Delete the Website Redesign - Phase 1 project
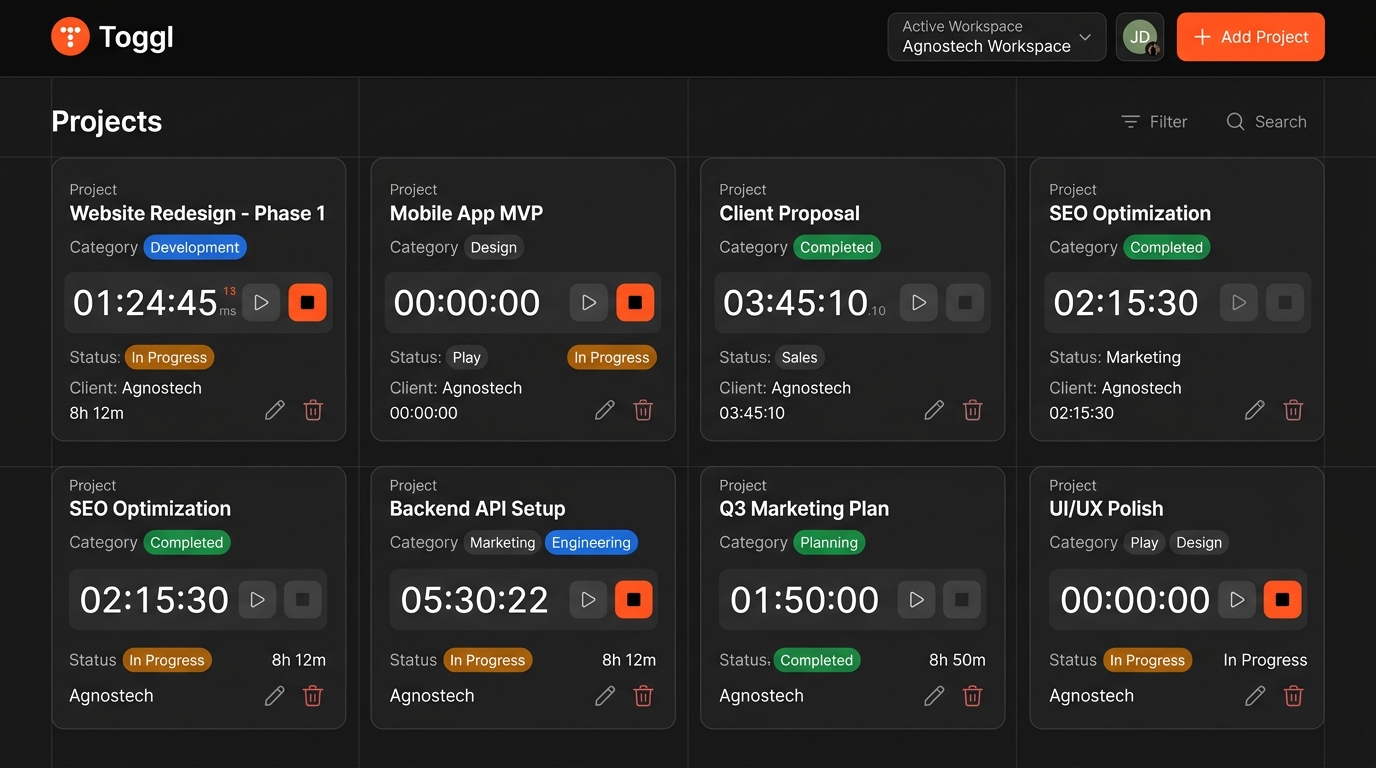The width and height of the screenshot is (1376, 768). tap(313, 410)
